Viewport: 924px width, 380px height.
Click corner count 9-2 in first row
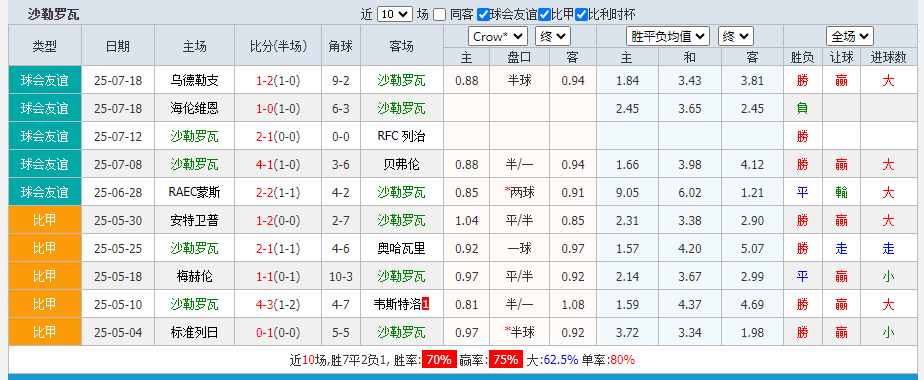click(341, 81)
